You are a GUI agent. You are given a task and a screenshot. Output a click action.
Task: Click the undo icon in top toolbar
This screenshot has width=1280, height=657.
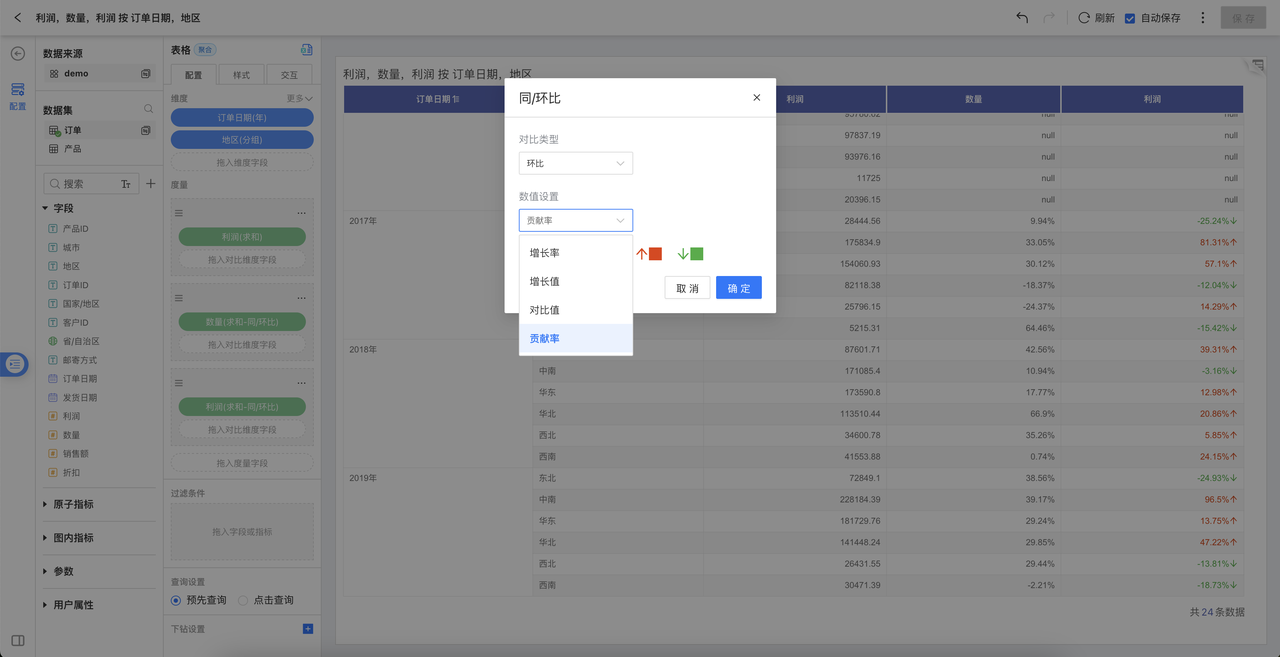pyautogui.click(x=1021, y=18)
